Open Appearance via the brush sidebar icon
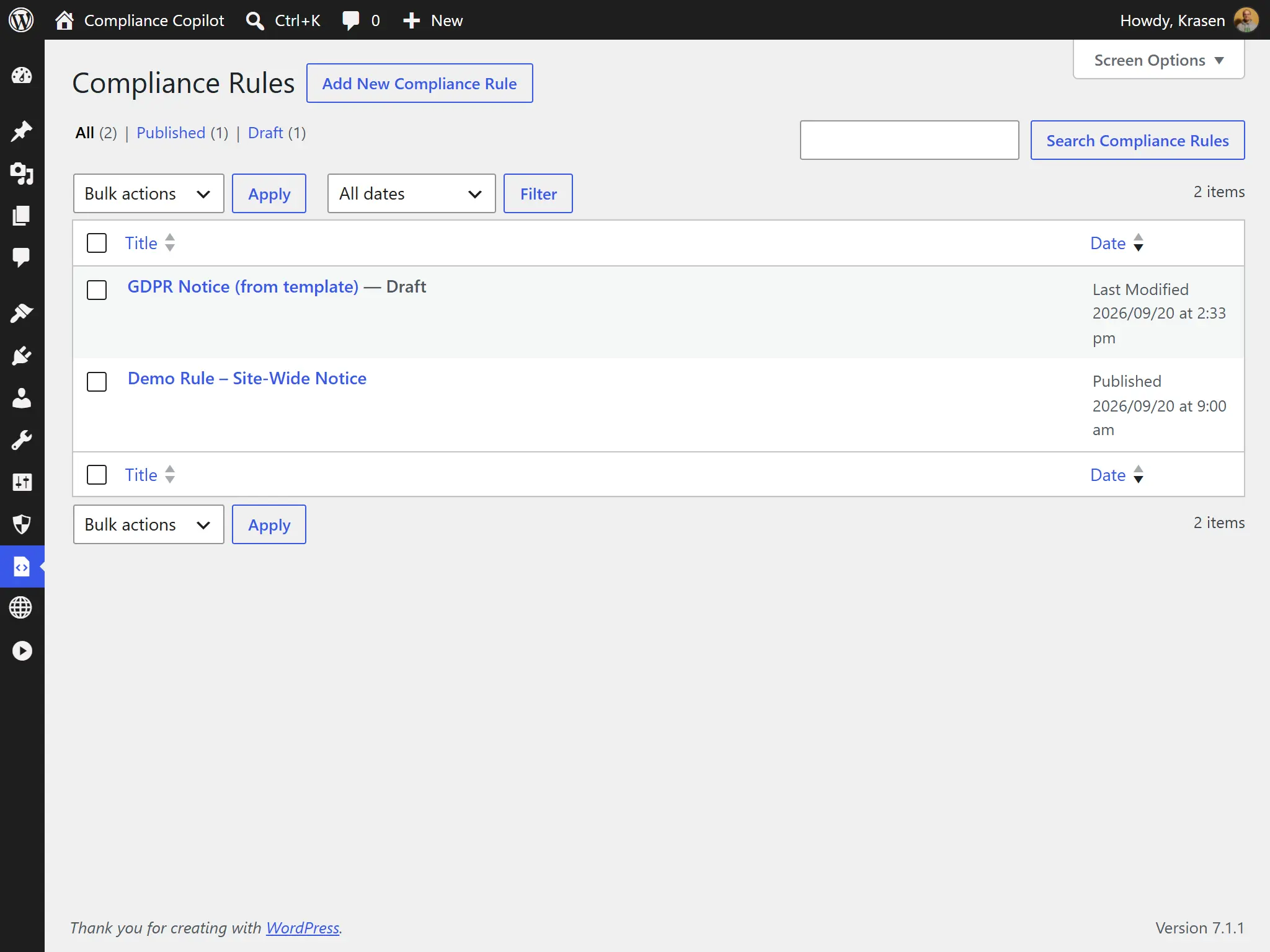The height and width of the screenshot is (952, 1270). coord(22,313)
